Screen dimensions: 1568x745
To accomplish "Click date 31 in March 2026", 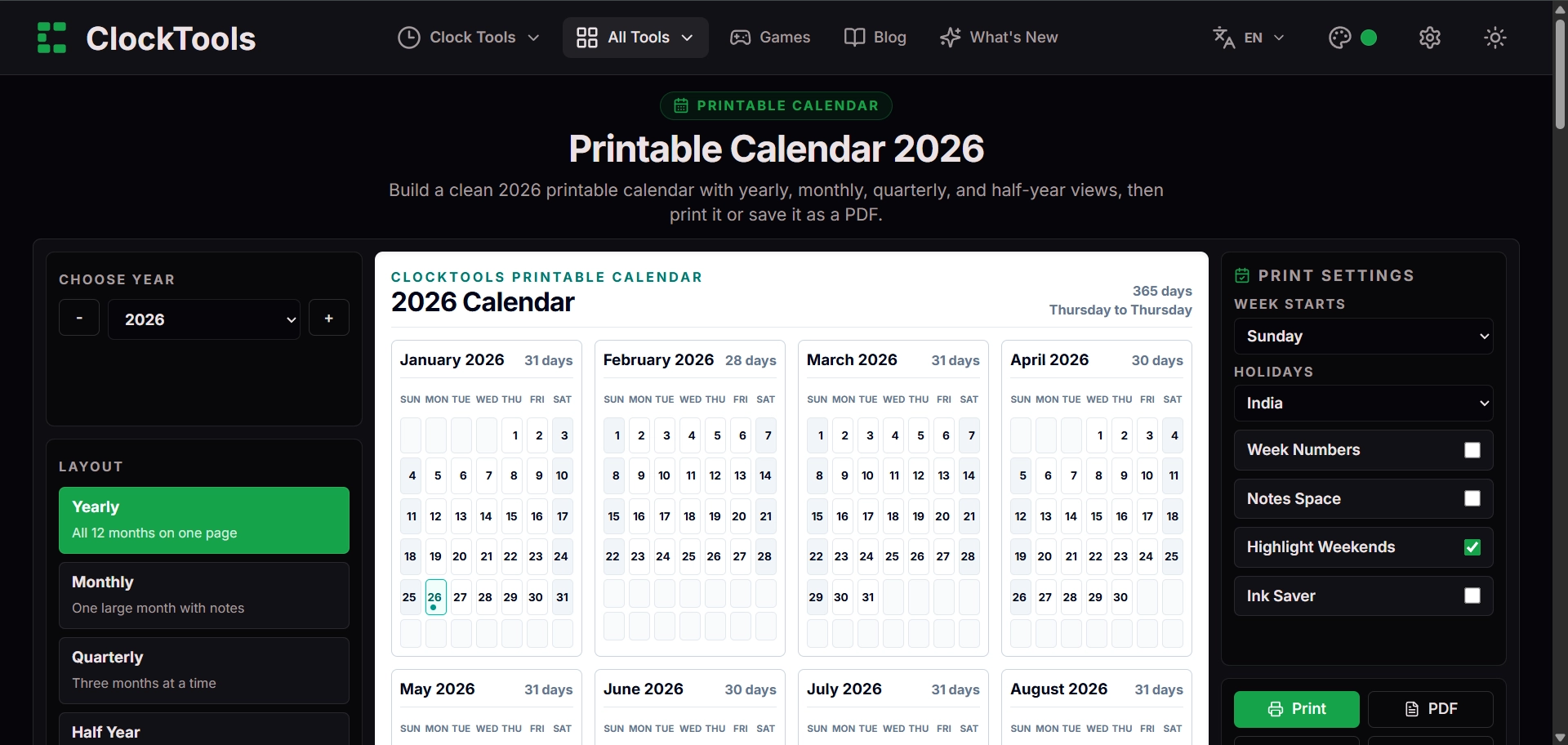I will tap(868, 597).
